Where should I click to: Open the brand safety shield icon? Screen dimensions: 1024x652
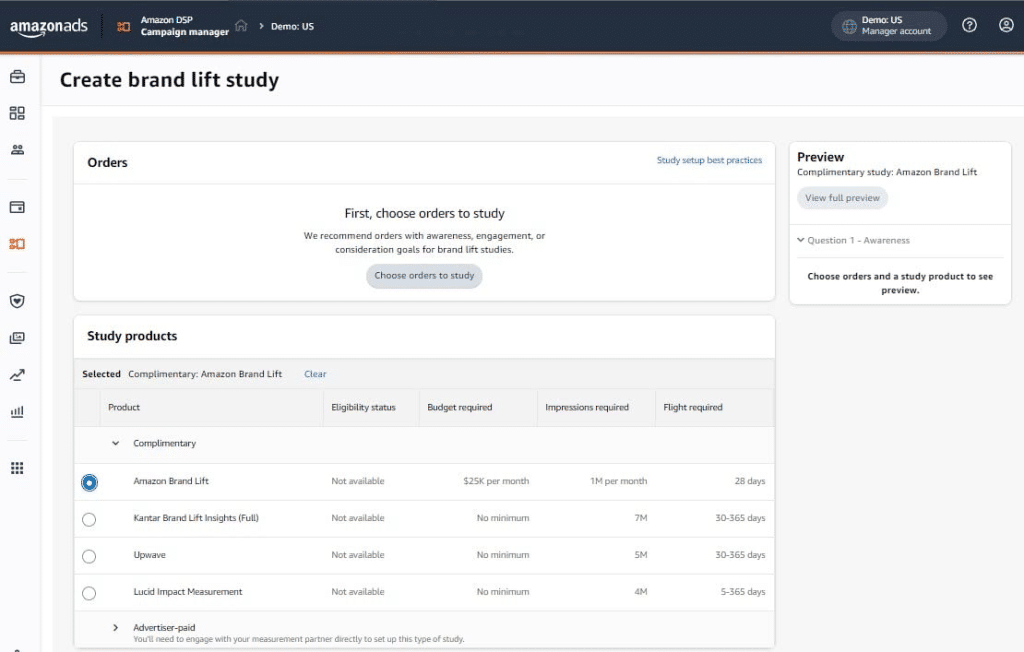click(18, 301)
